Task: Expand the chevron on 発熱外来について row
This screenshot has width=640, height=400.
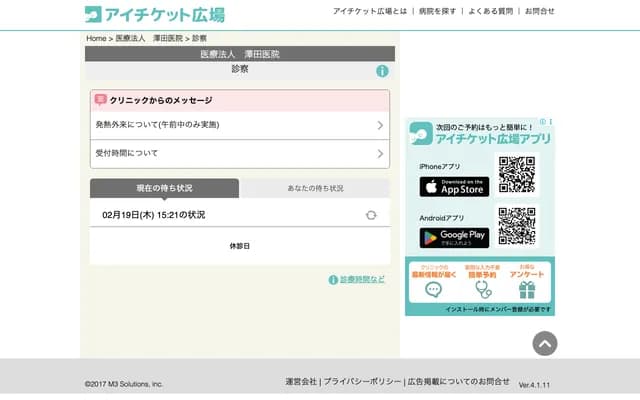Action: click(380, 125)
